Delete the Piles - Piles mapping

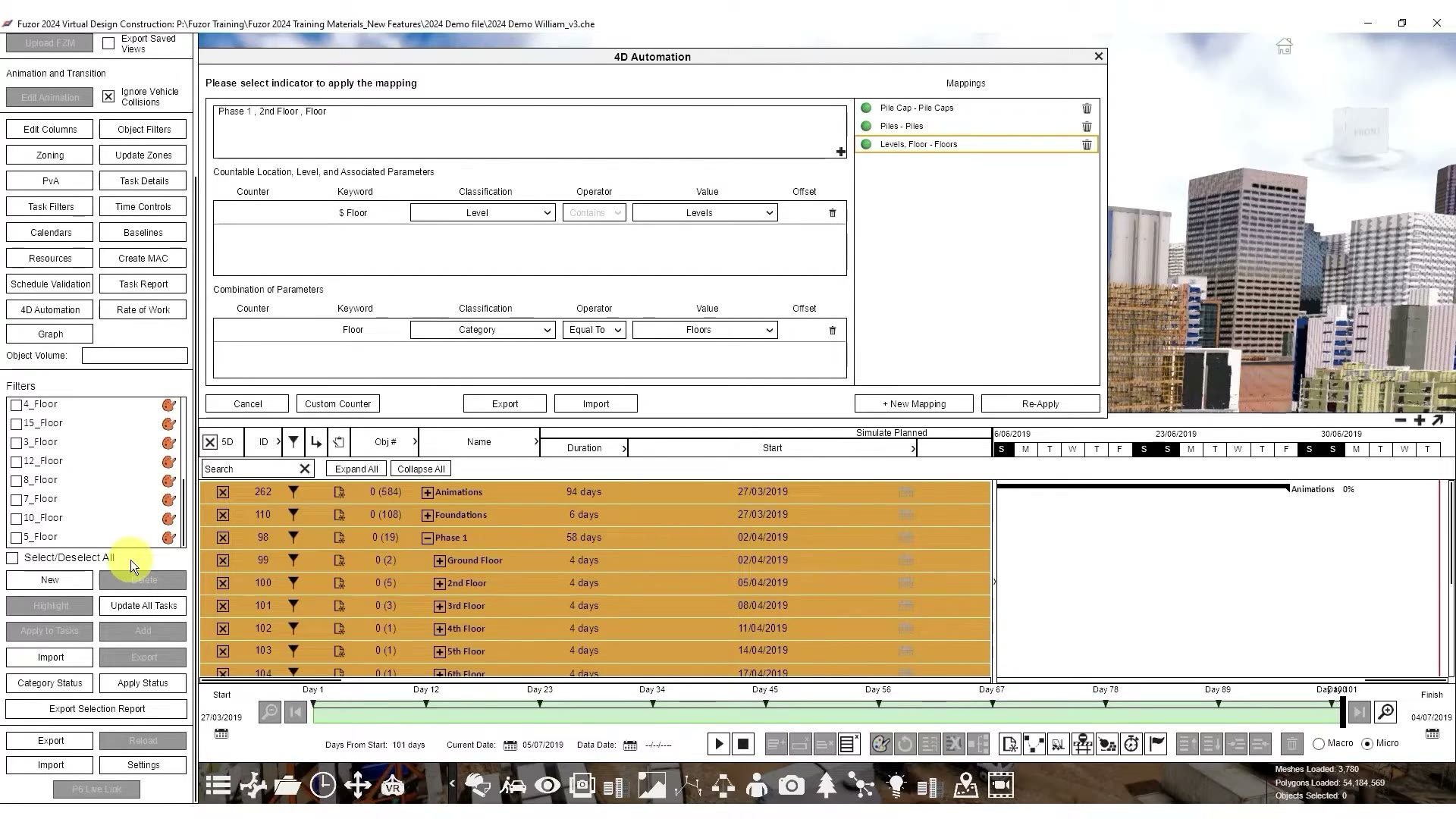pos(1087,127)
